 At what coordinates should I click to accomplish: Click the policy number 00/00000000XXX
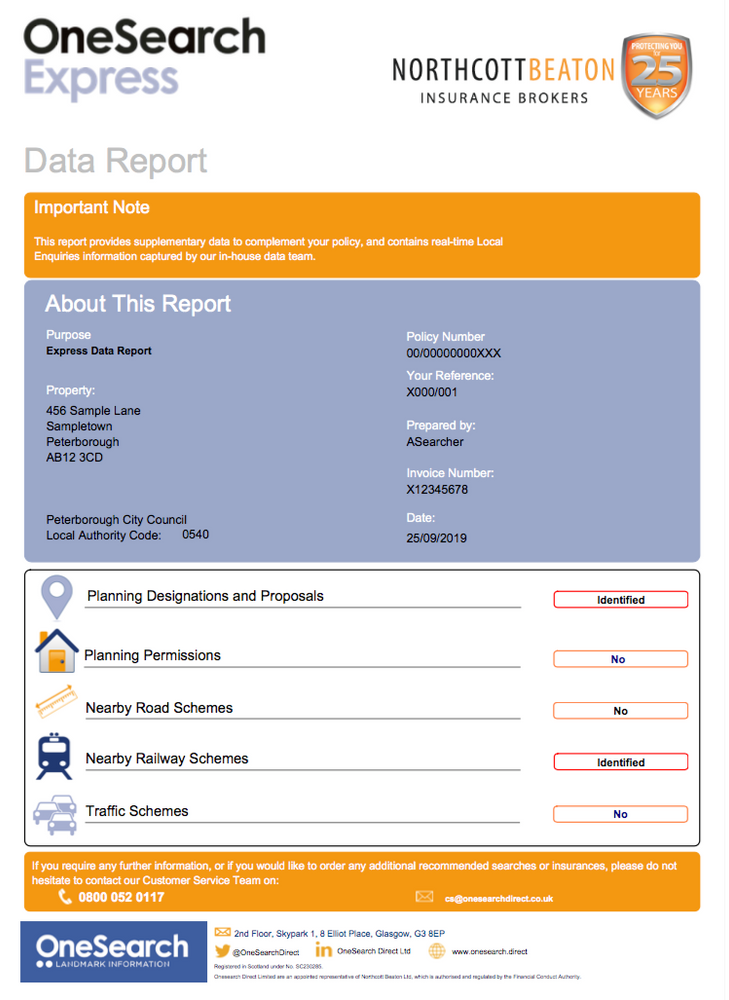(453, 353)
